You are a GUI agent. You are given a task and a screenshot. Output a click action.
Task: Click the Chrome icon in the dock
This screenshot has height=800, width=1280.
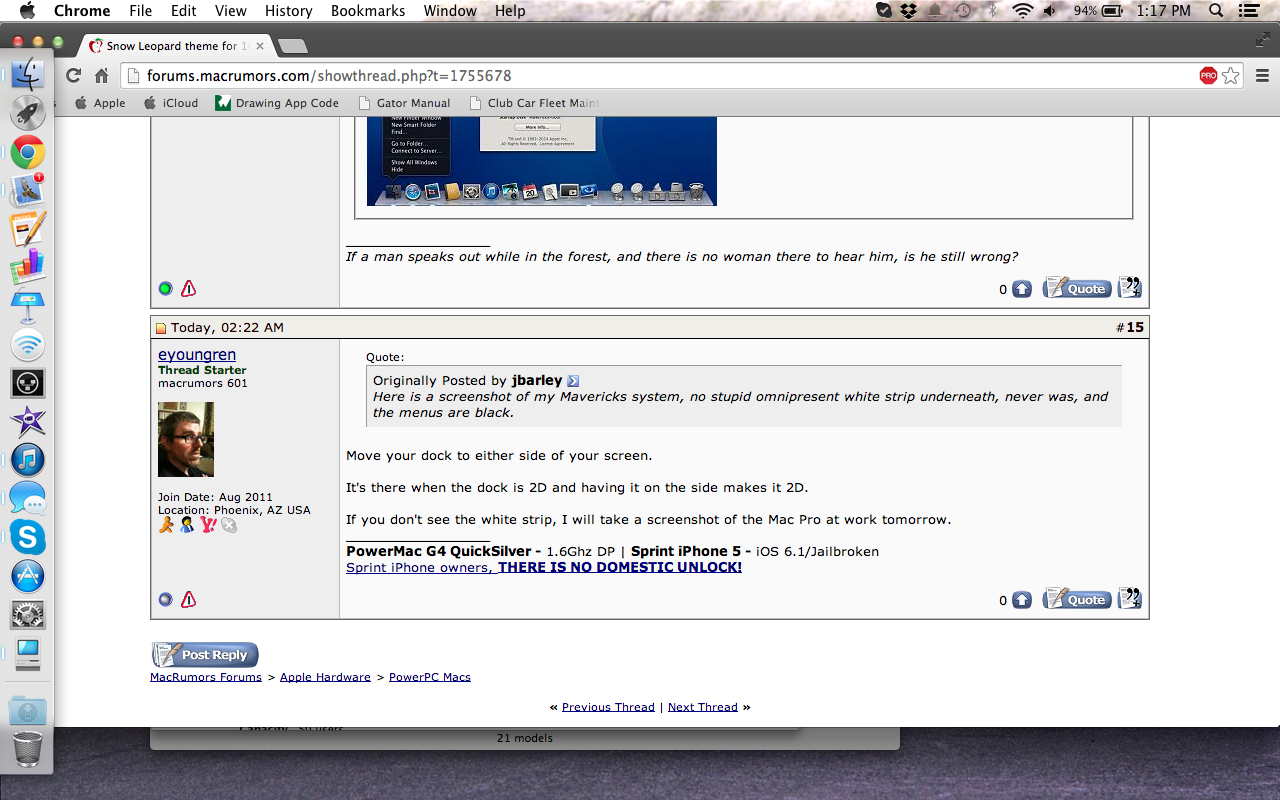[28, 152]
